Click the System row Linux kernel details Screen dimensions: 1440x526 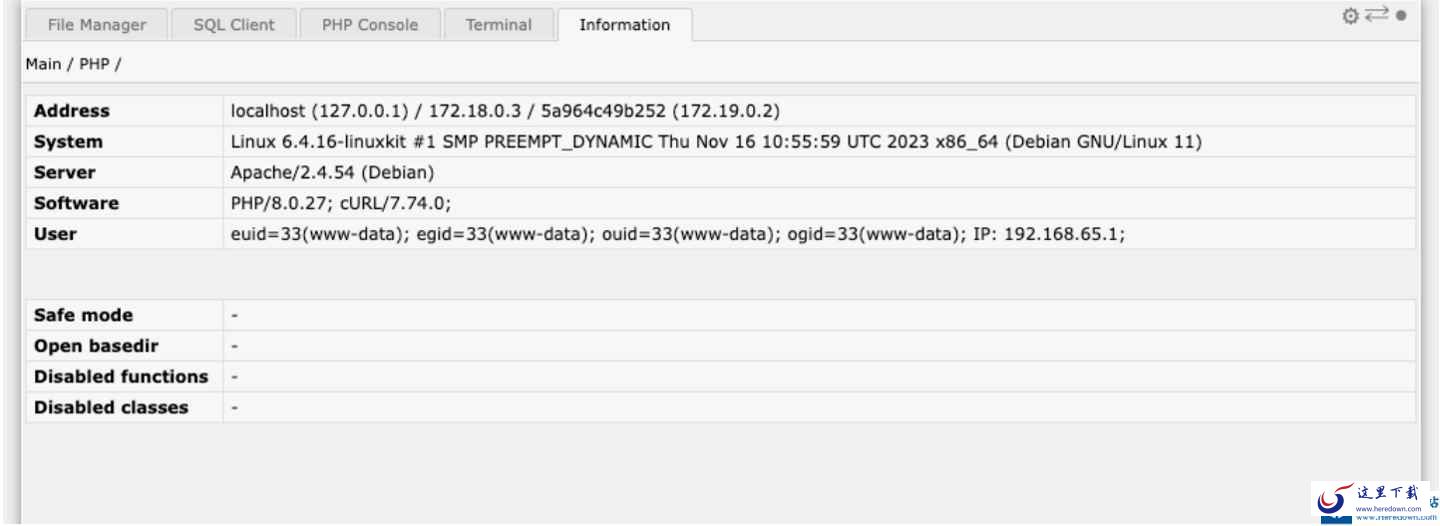tap(716, 142)
